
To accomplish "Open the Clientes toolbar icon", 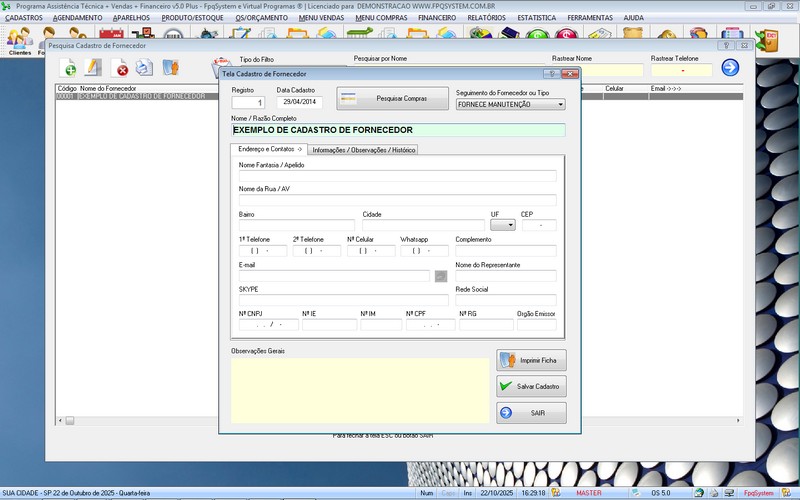I will (x=19, y=40).
